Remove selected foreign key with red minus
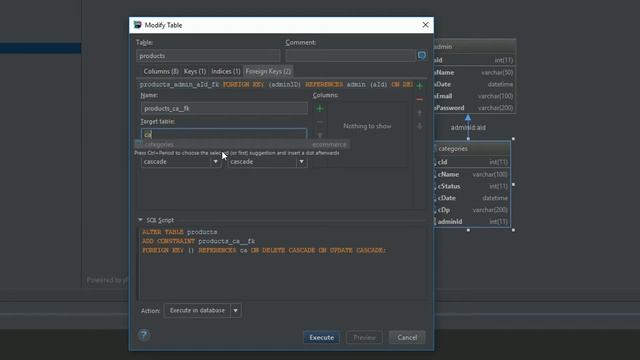The height and width of the screenshot is (360, 640). 420,99
